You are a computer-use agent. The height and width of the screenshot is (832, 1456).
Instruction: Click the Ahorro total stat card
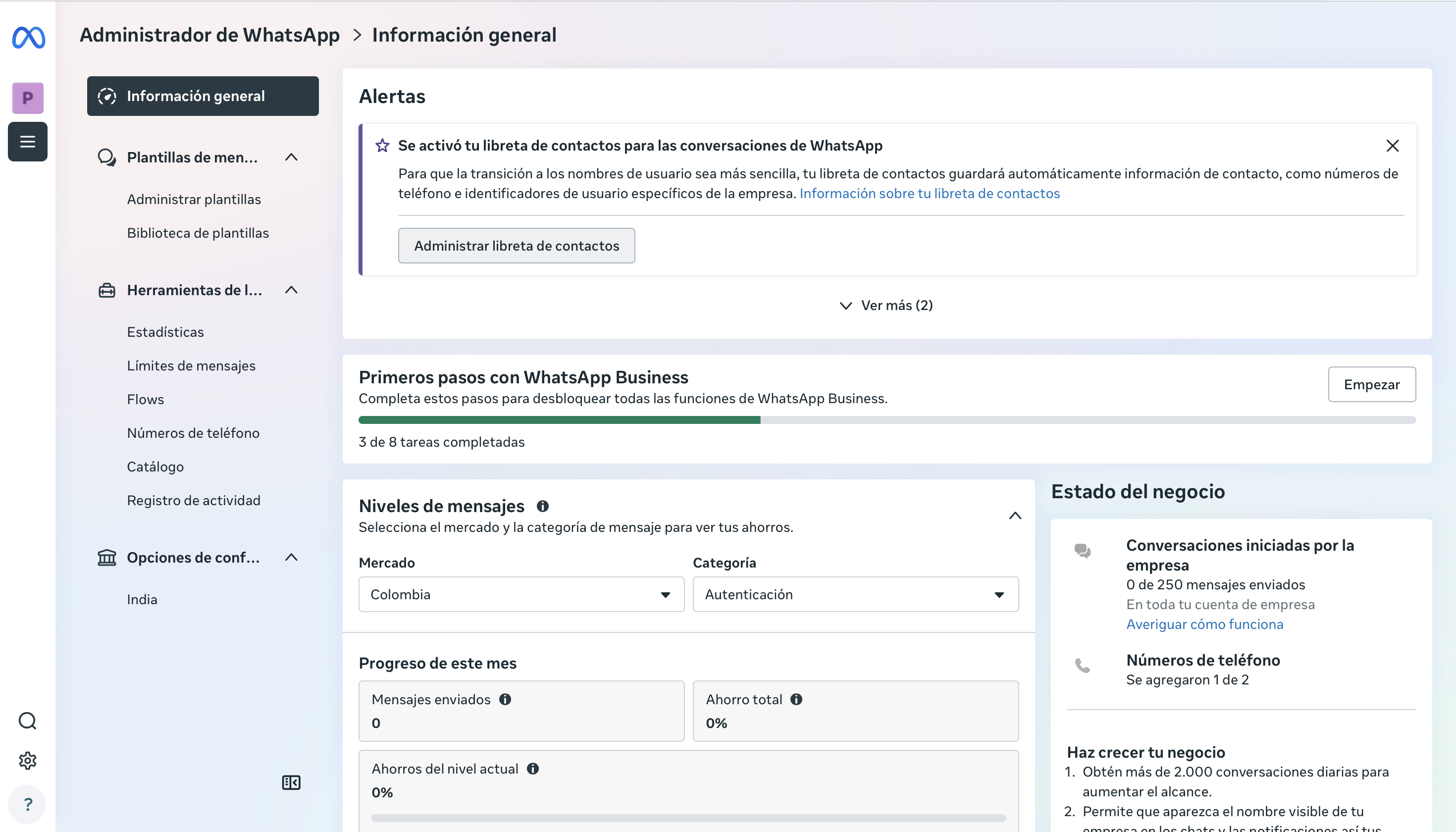[855, 711]
